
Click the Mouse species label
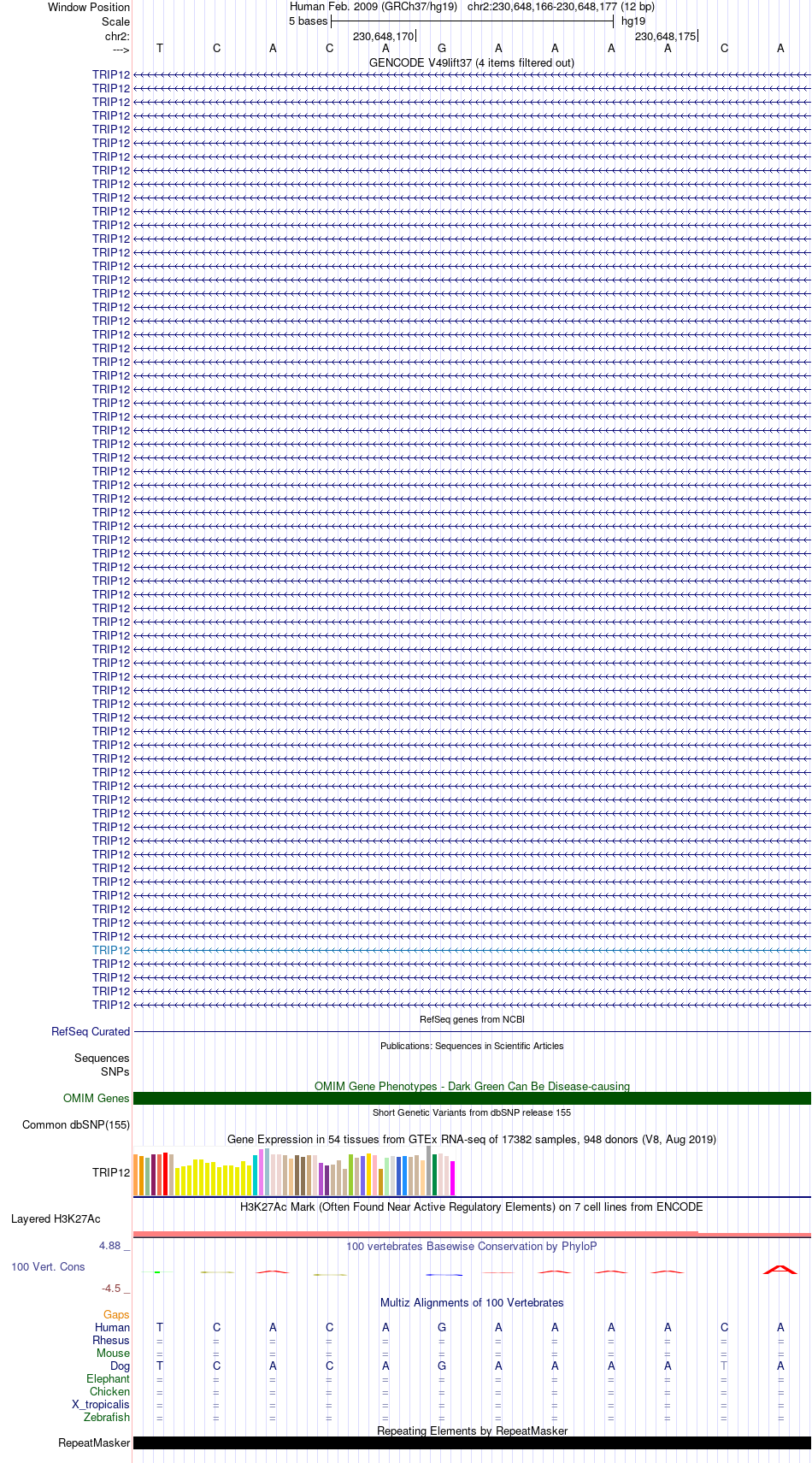pos(113,1354)
